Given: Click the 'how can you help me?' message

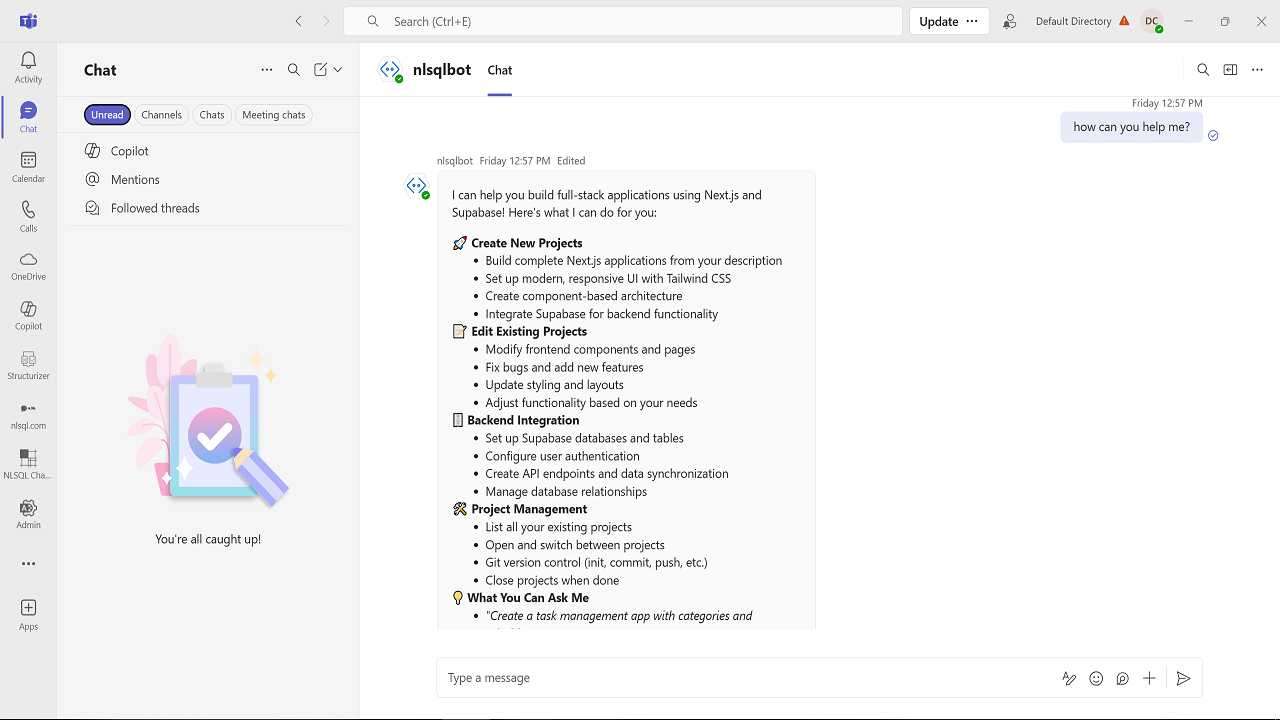Looking at the screenshot, I should (1131, 127).
